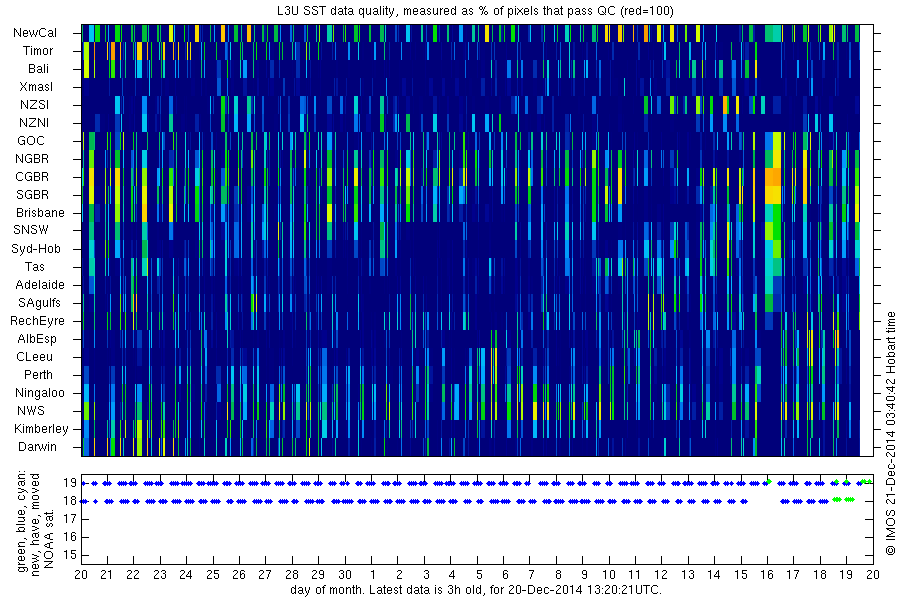Screen dimensions: 900x600
Task: Click the day 12 x-axis label
Action: (x=661, y=574)
